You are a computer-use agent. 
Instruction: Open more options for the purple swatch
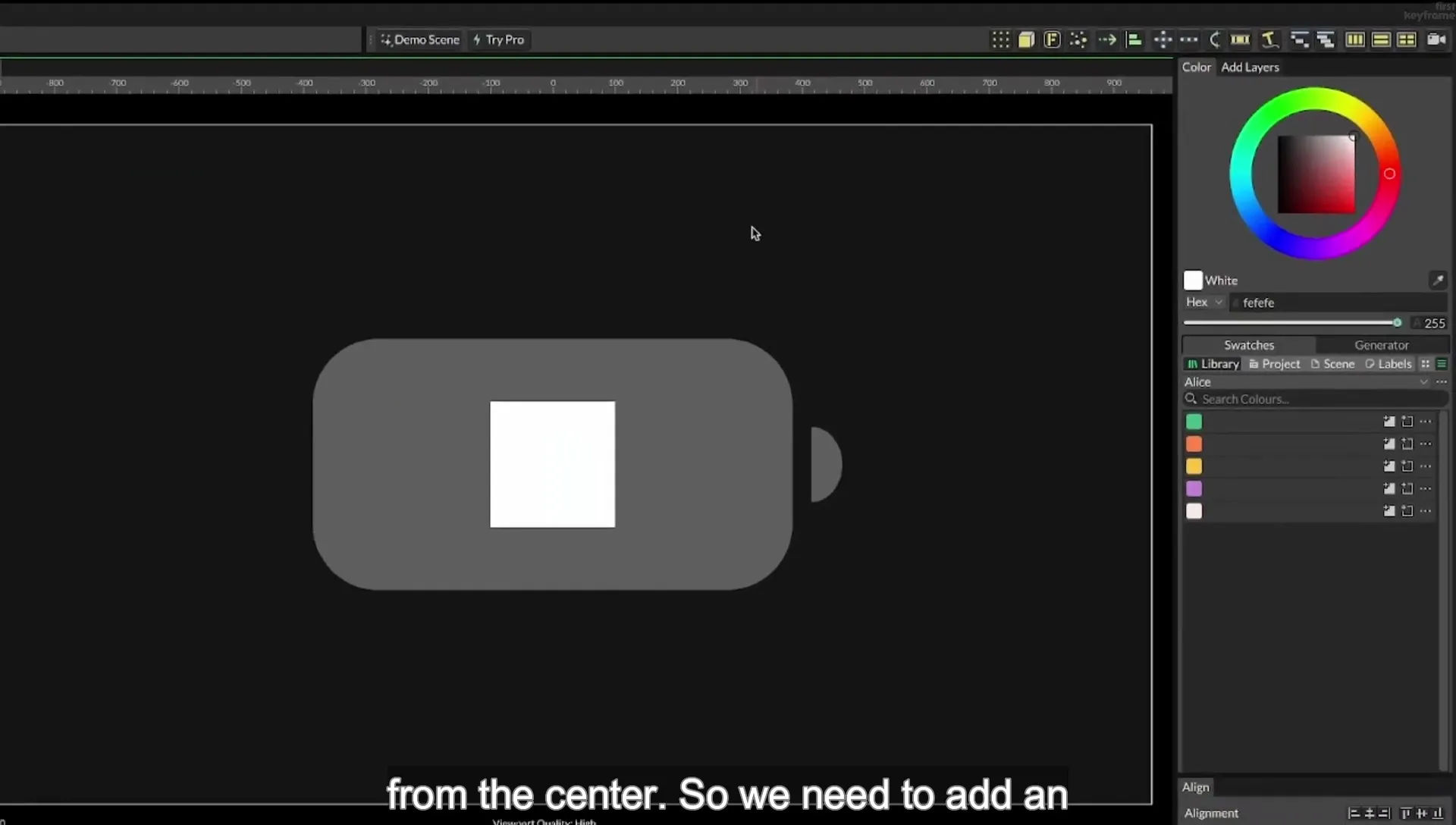pos(1426,489)
